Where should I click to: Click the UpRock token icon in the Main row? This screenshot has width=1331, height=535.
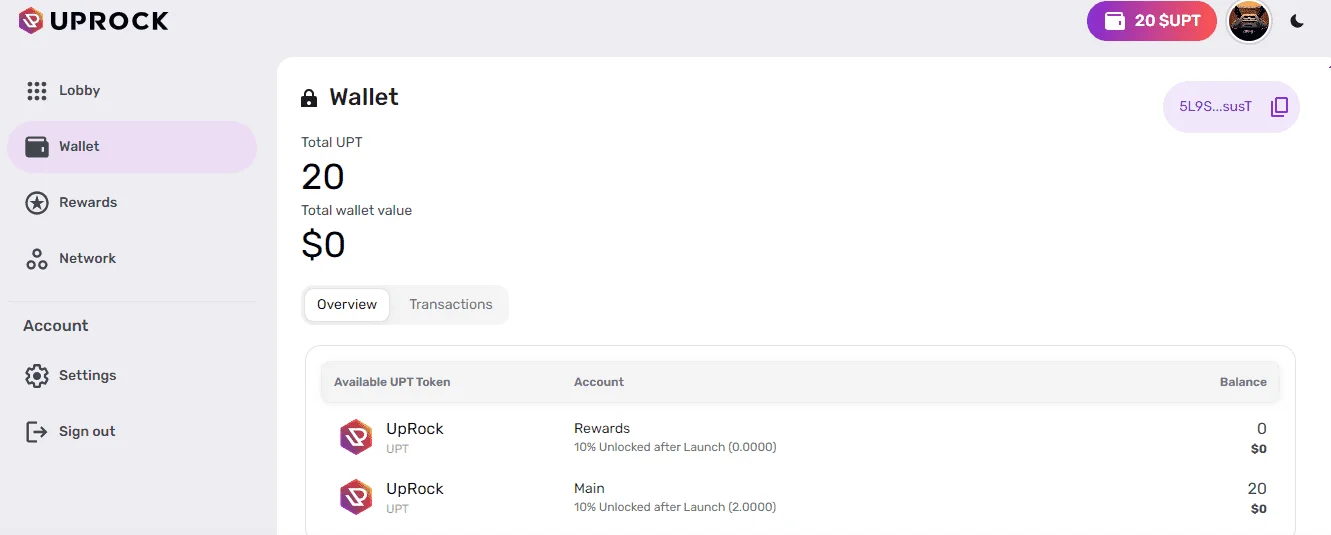click(356, 497)
